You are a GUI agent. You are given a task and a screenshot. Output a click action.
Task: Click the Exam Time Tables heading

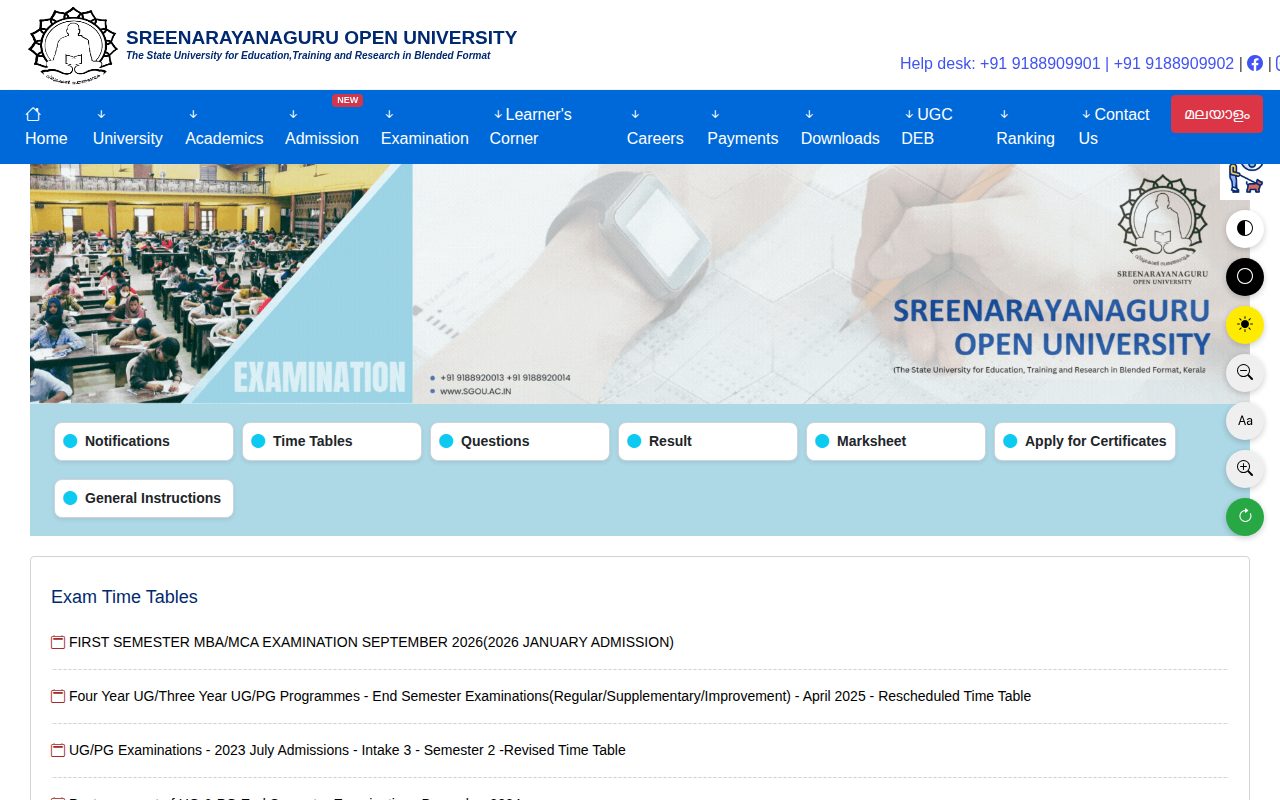124,597
